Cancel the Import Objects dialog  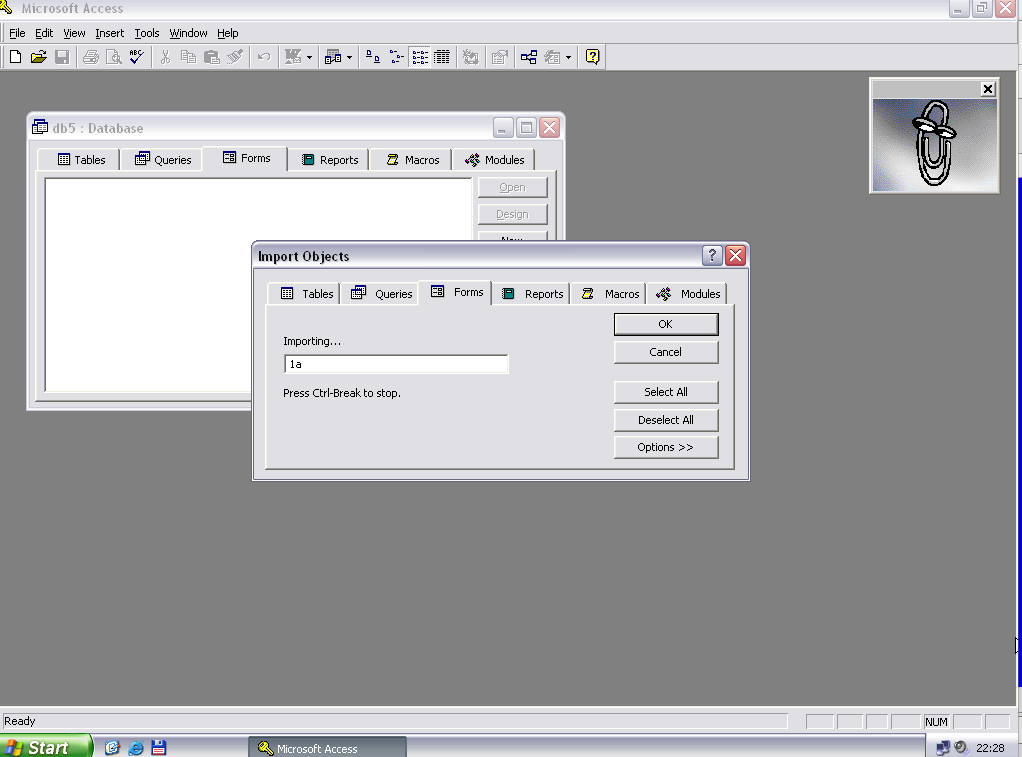665,352
